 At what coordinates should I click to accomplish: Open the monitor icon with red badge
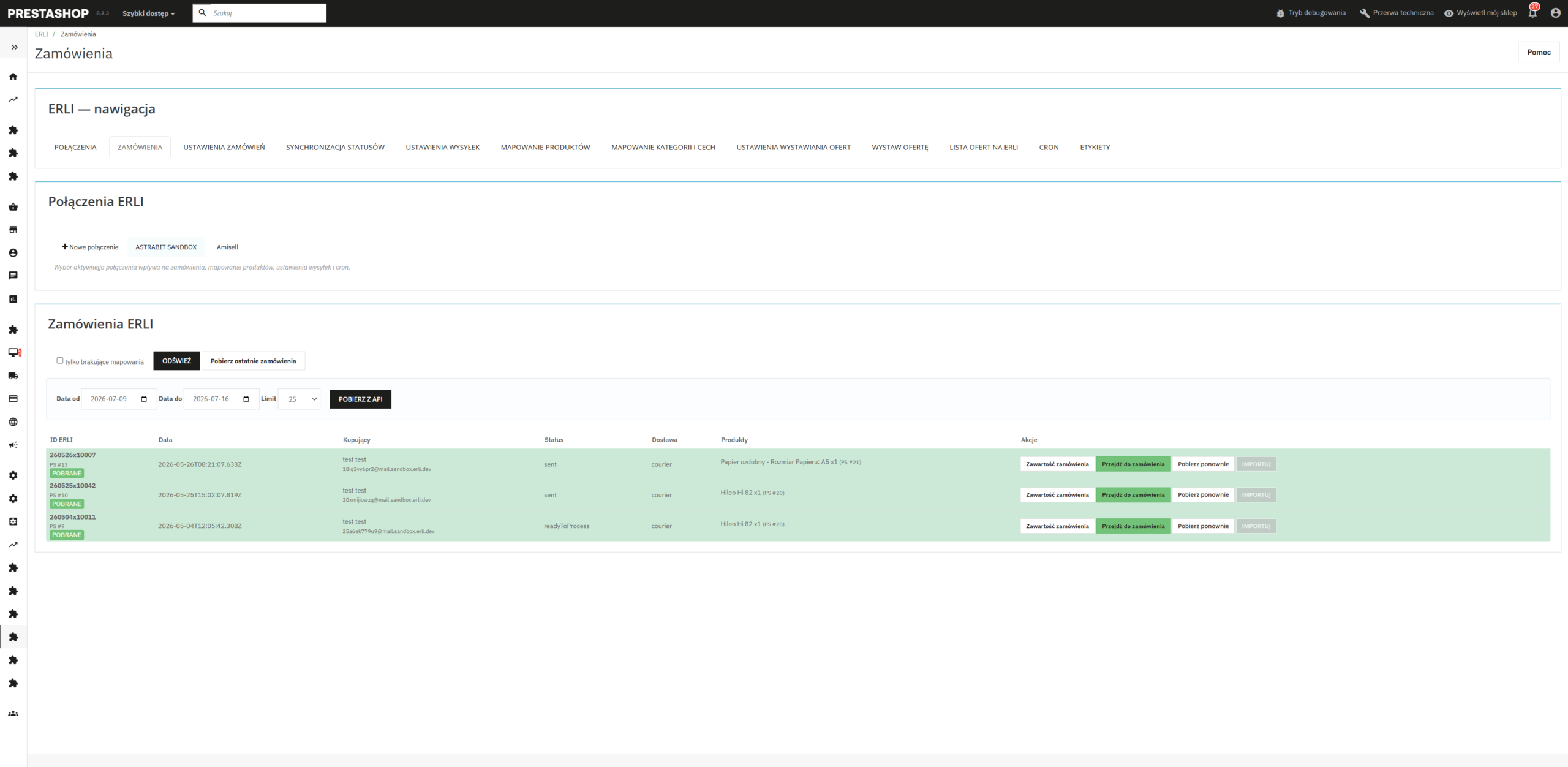click(x=14, y=352)
